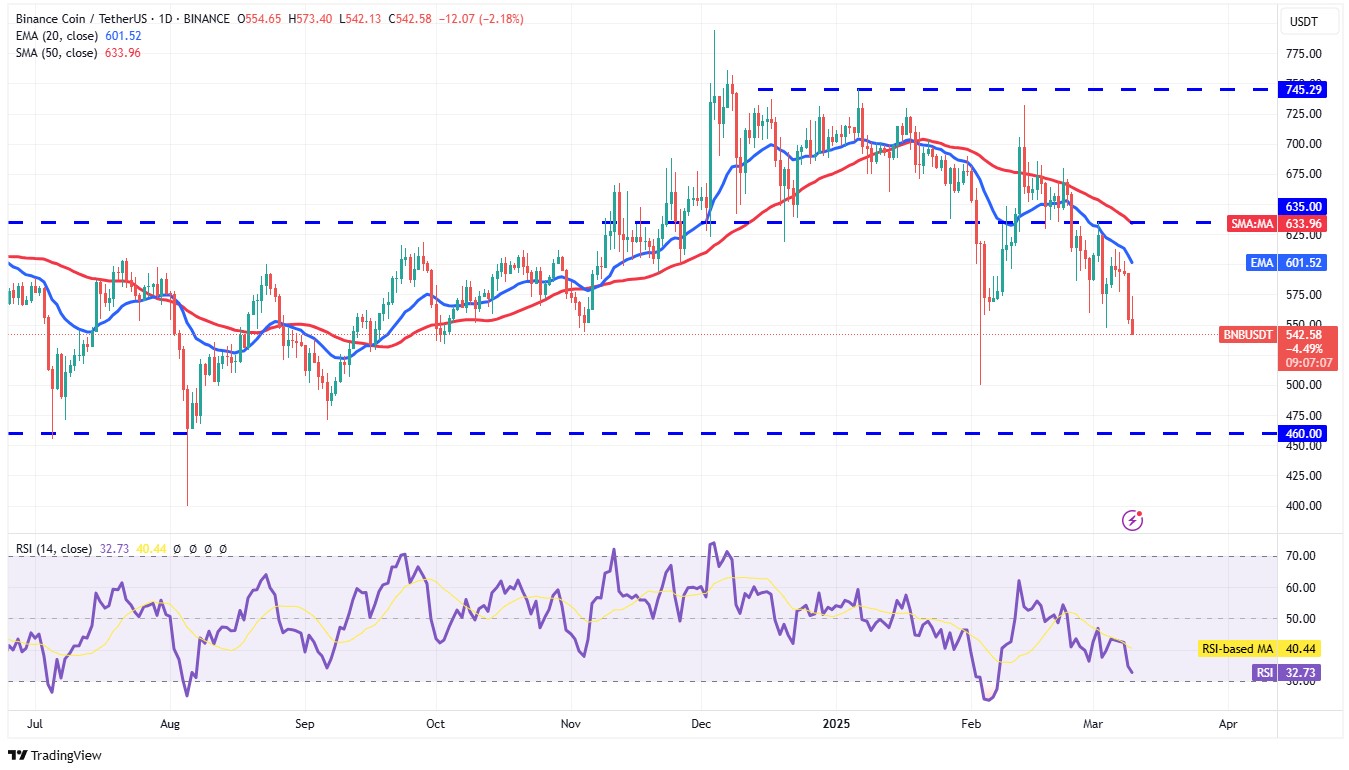Click the 500.00 price axis label
1349x770 pixels.
pyautogui.click(x=1304, y=385)
